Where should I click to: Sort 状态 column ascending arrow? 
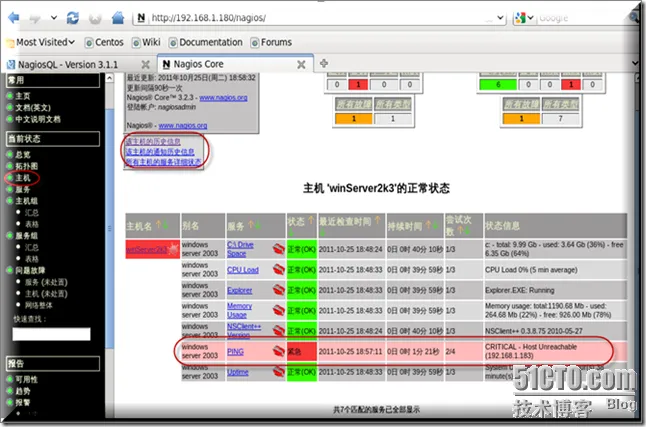(311, 221)
